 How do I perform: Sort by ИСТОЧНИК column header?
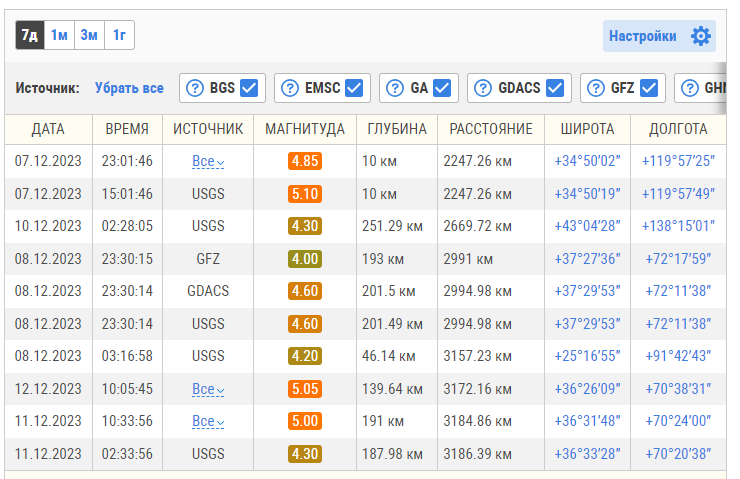(x=208, y=129)
